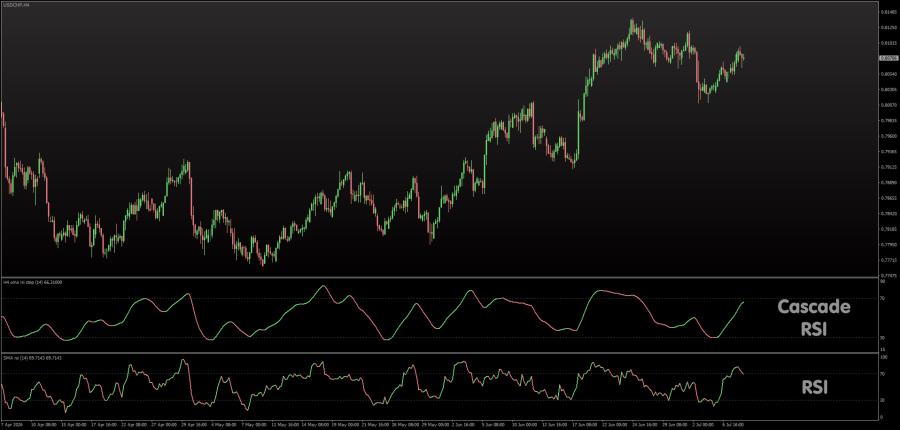900x430 pixels.
Task: Click the 17 Jun 08:00 time label
Action: [585, 425]
